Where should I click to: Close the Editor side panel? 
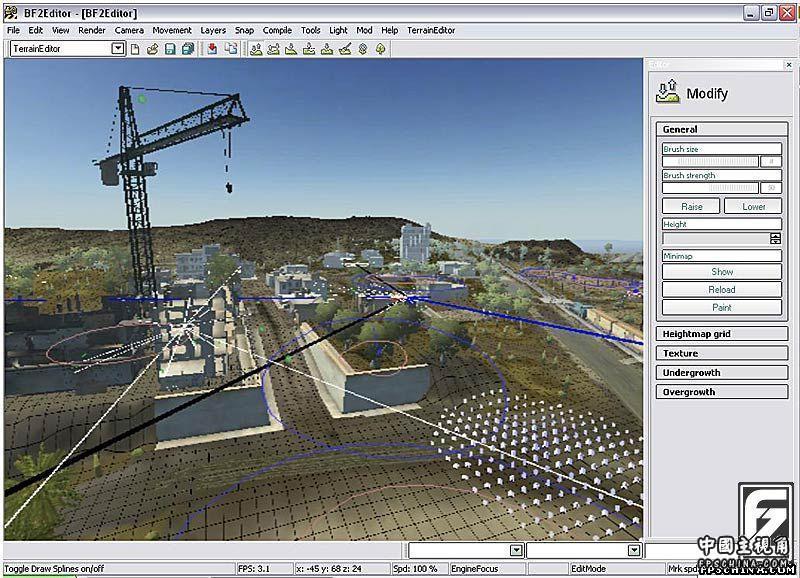point(789,65)
